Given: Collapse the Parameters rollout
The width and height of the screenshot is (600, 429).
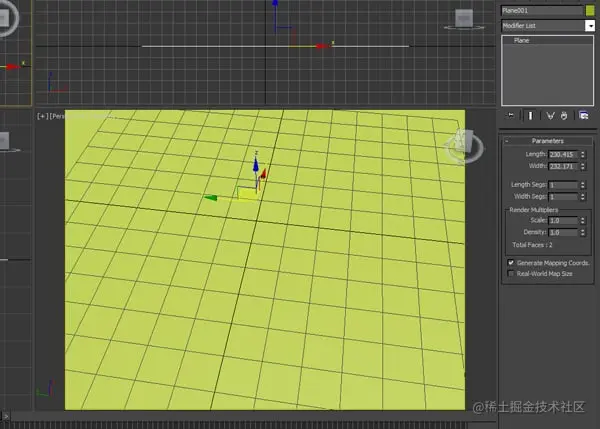Looking at the screenshot, I should pos(548,141).
